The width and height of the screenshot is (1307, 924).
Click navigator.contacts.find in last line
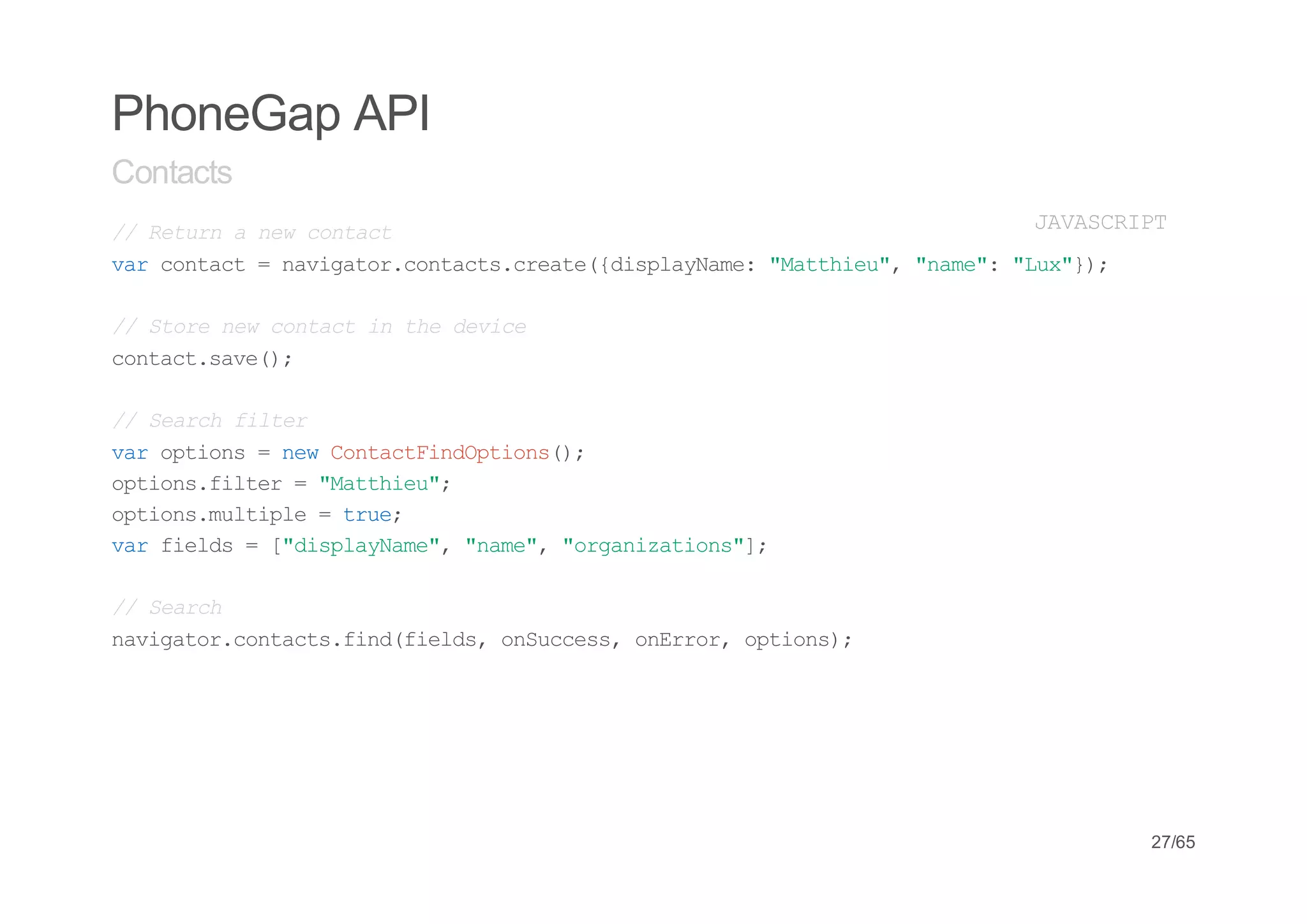click(x=252, y=639)
